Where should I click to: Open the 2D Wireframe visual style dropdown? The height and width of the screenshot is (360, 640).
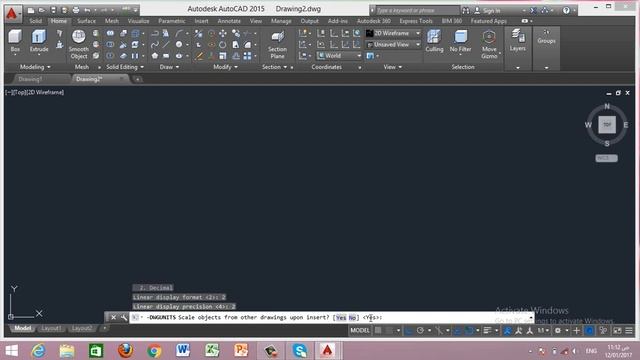(x=393, y=33)
